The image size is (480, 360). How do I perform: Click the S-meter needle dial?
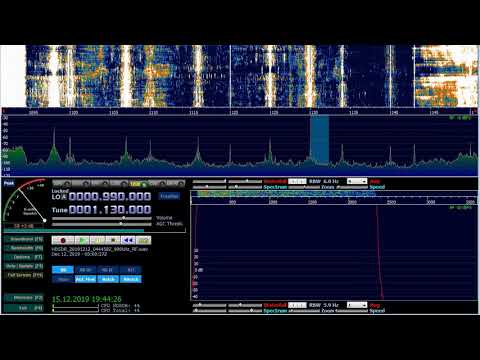(24, 201)
